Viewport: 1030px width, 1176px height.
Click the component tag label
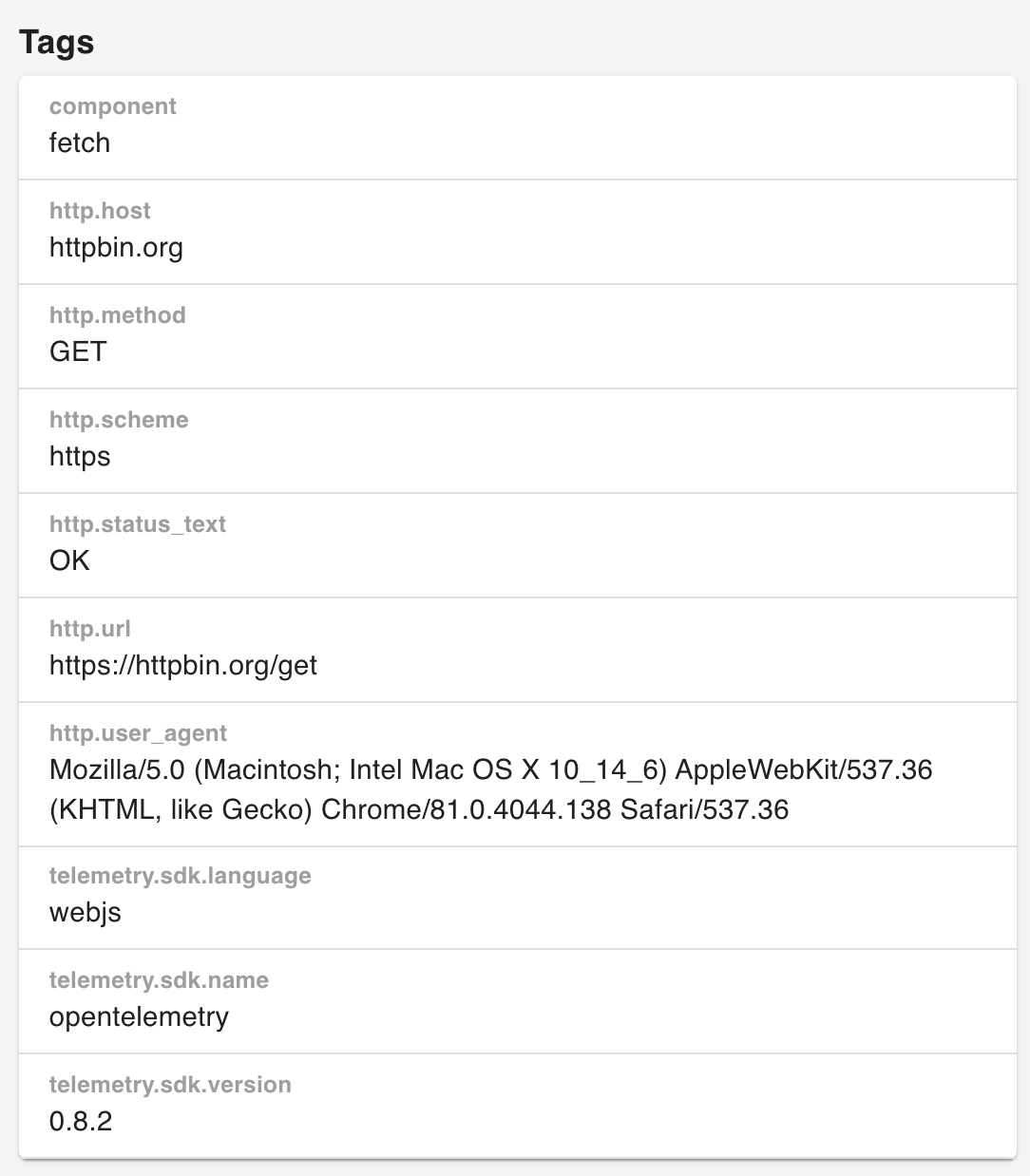click(112, 106)
